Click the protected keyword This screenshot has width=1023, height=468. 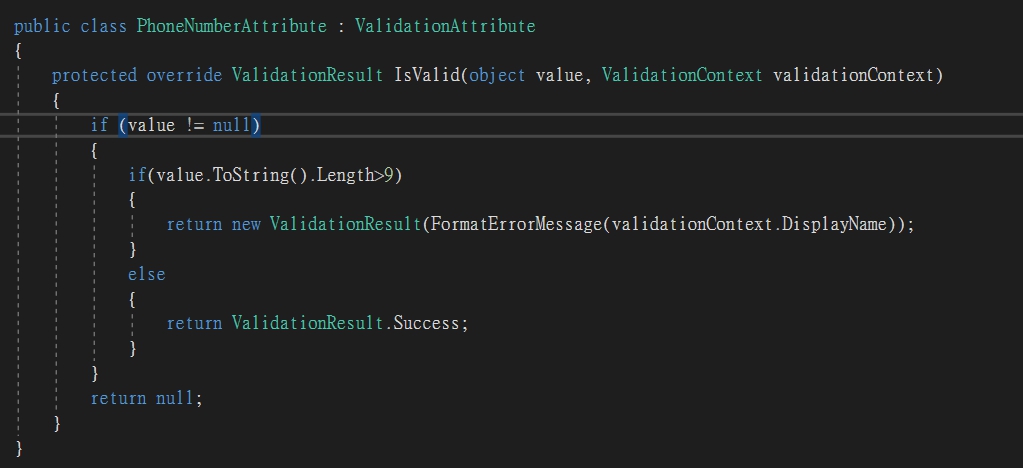point(95,76)
